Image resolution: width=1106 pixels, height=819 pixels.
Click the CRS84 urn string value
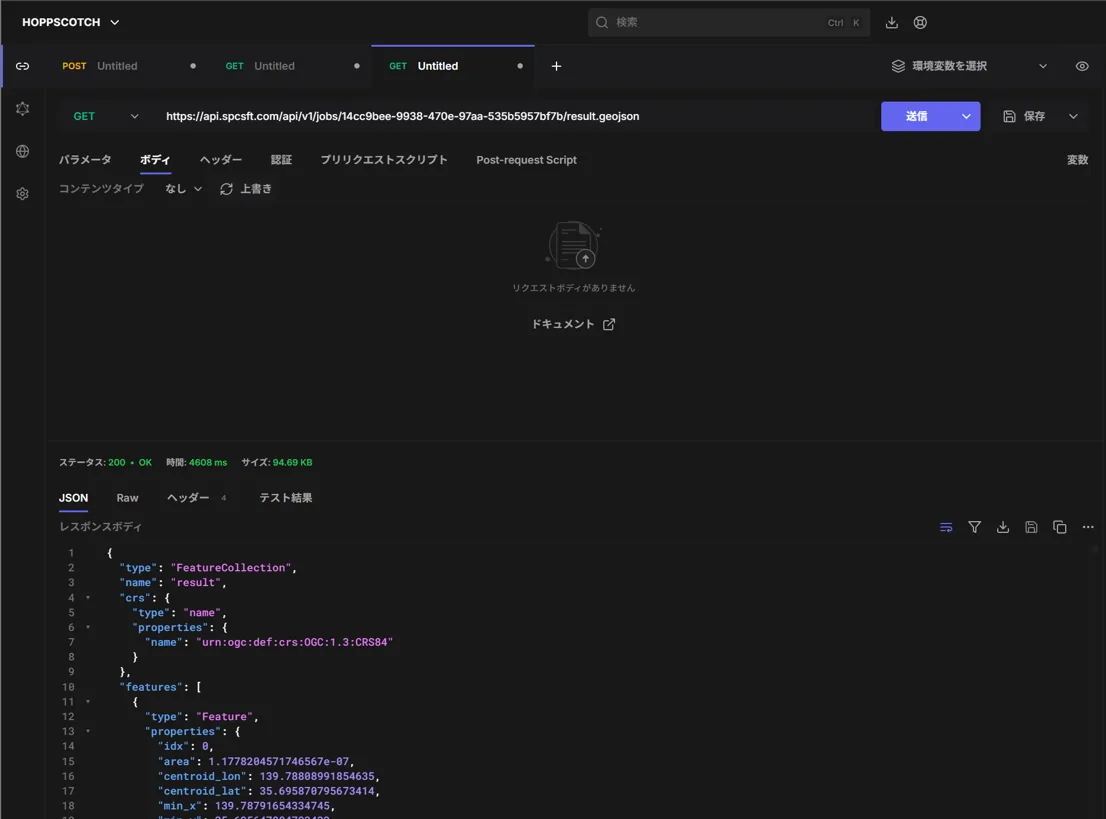[x=294, y=643]
